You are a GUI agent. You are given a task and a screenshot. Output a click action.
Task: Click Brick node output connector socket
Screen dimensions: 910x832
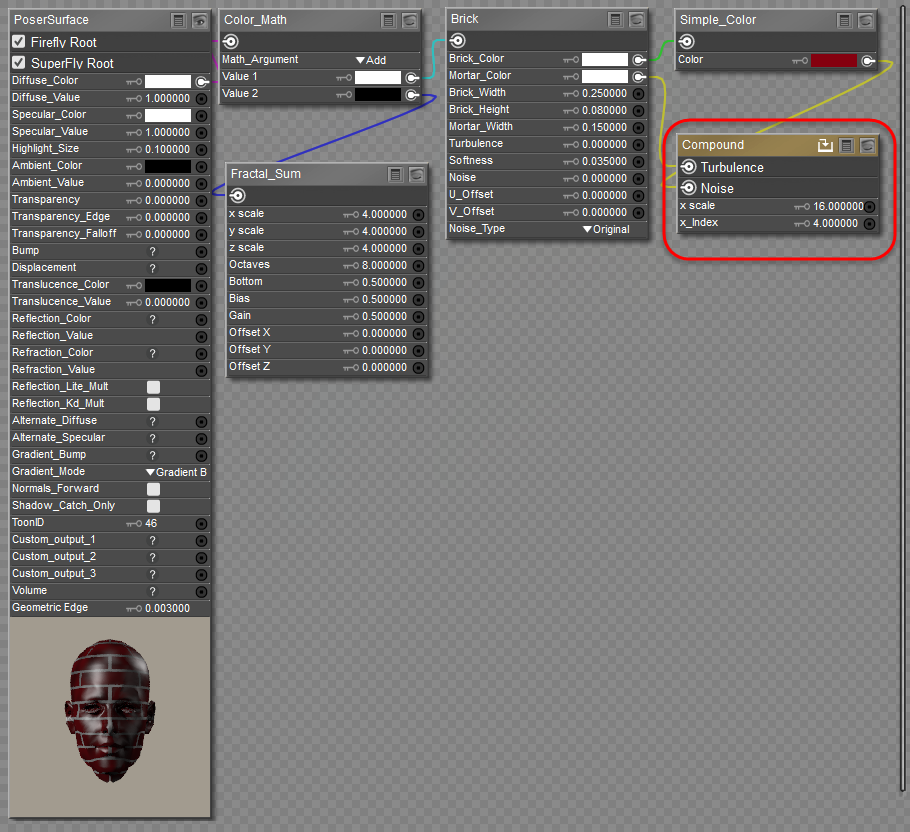[458, 41]
